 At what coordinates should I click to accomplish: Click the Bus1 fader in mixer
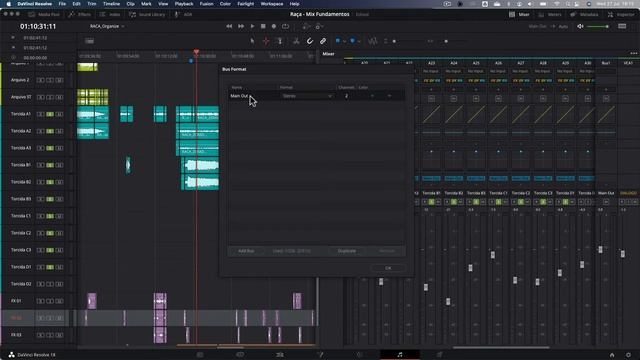point(600,249)
